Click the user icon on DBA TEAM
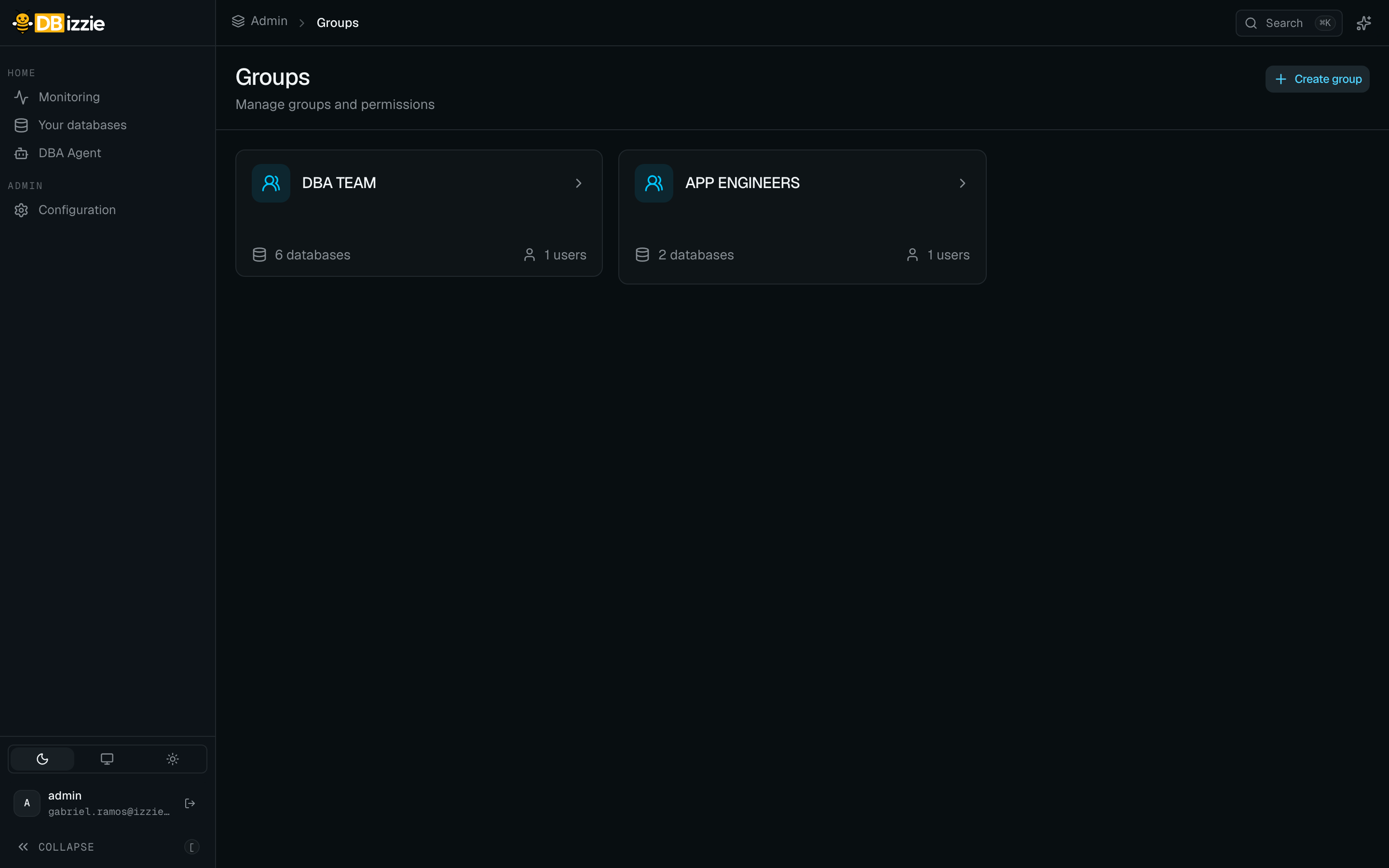Screen dimensions: 1389x868 point(530,255)
